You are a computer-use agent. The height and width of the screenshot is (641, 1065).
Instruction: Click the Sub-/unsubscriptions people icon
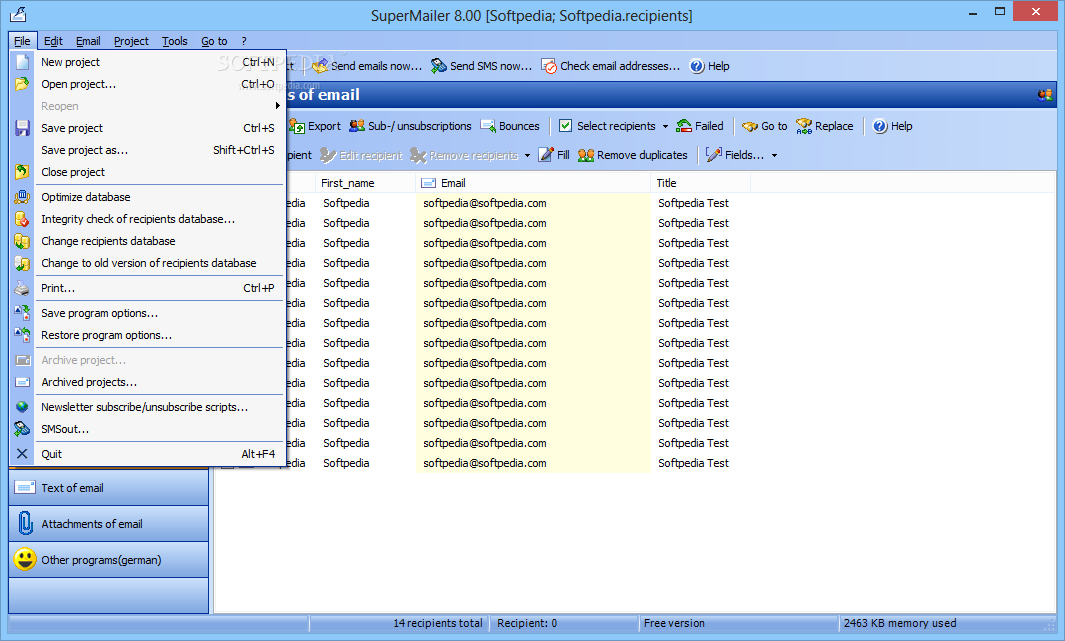point(357,126)
